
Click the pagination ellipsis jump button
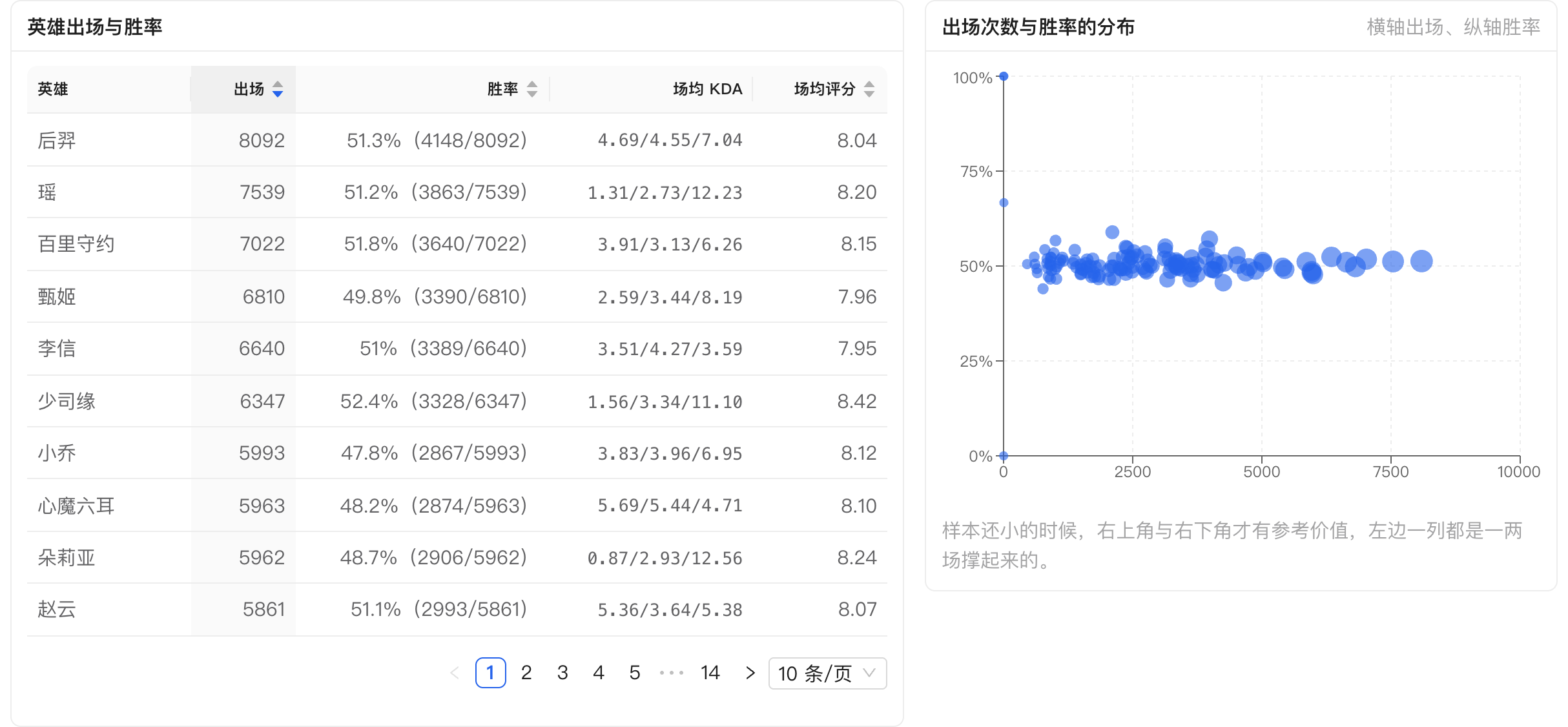(x=672, y=673)
